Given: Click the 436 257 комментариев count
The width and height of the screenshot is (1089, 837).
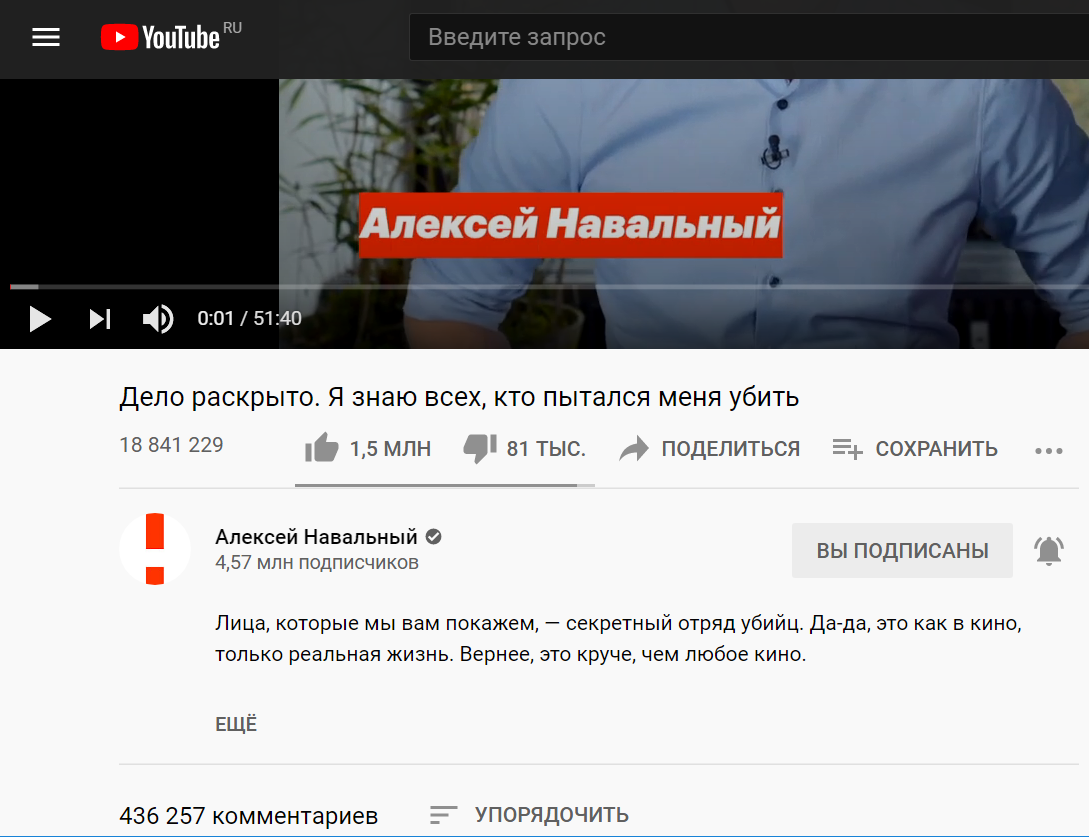Looking at the screenshot, I should (249, 815).
